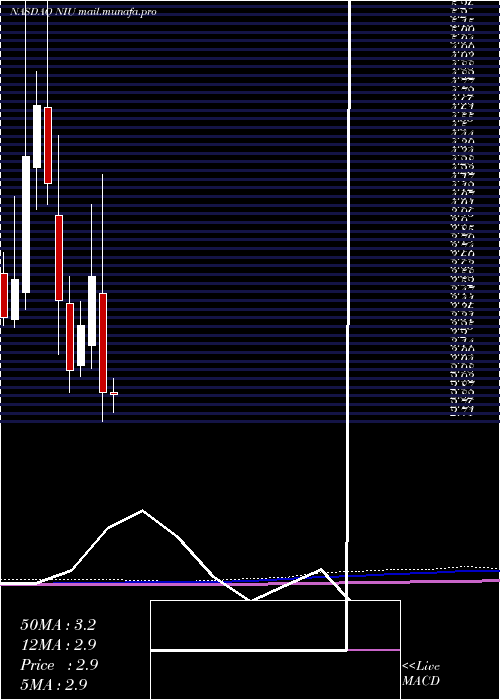Click the Price : 2.9 reading
Screen dimensions: 500x700
point(59,665)
